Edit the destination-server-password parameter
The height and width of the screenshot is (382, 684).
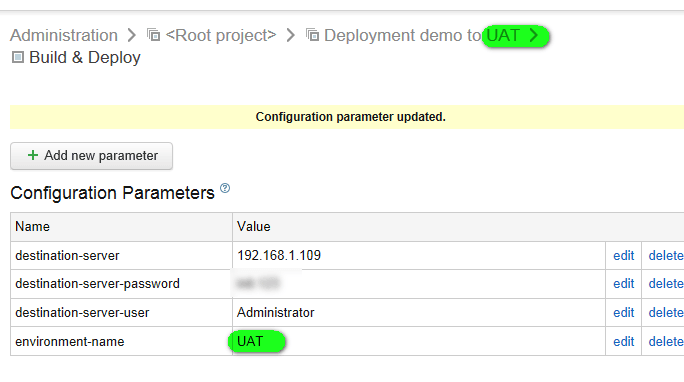coord(623,283)
